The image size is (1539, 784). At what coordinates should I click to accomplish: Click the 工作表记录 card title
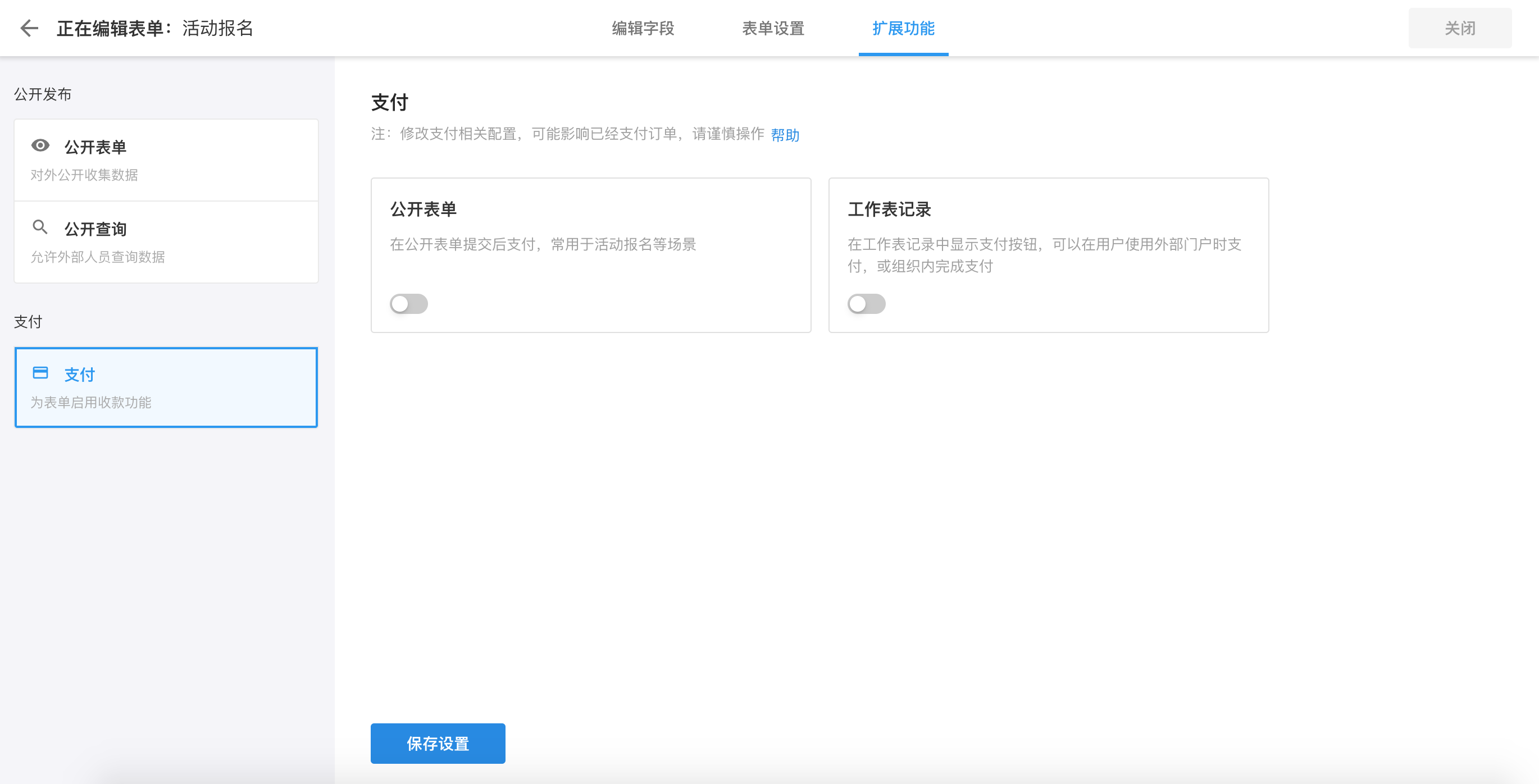(889, 209)
